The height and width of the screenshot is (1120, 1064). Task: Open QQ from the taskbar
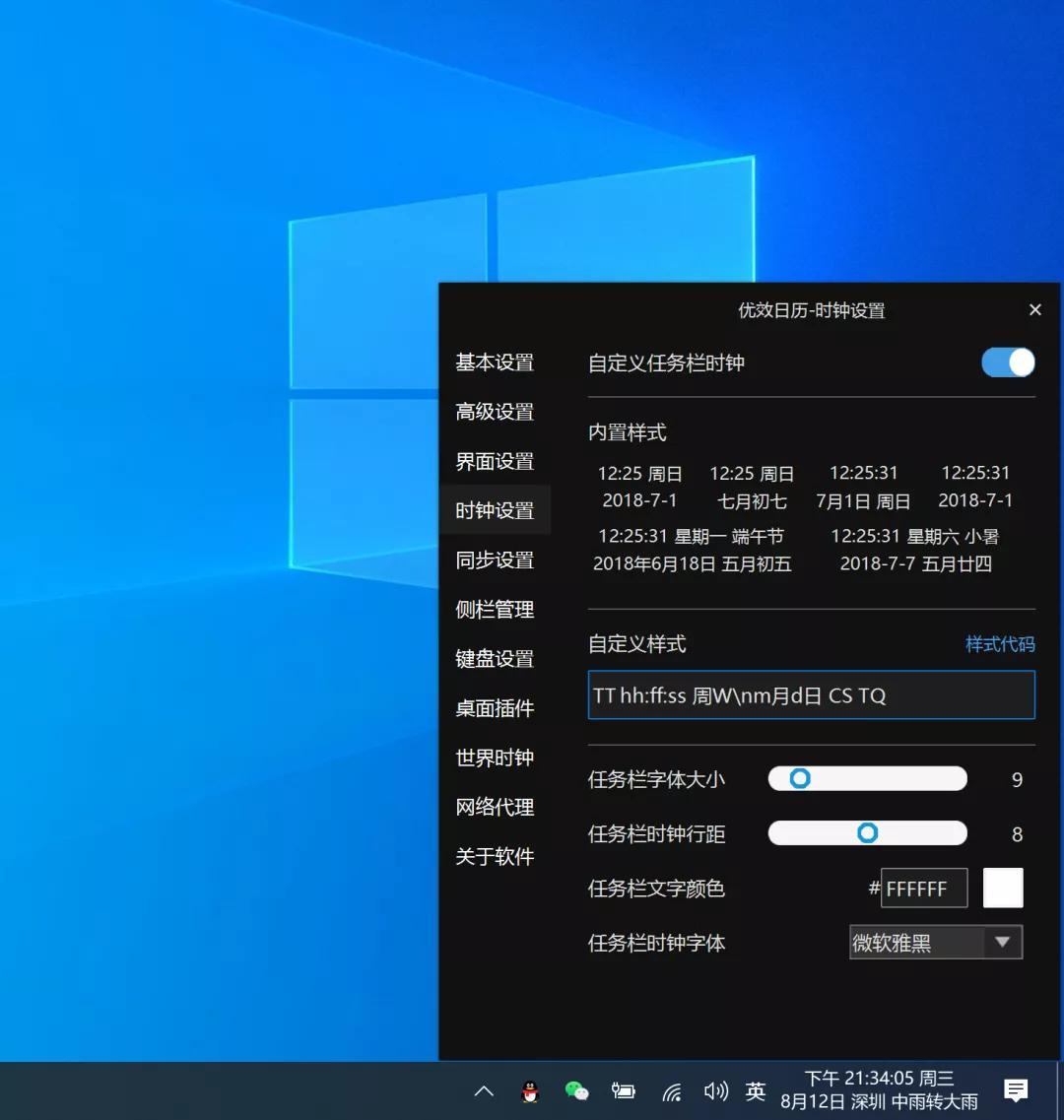click(x=530, y=1090)
